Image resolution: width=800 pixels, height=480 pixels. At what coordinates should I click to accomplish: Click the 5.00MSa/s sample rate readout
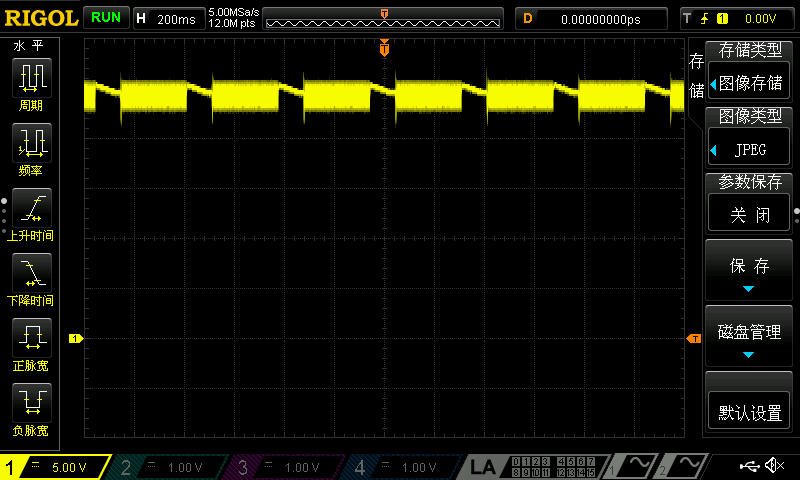coord(234,12)
